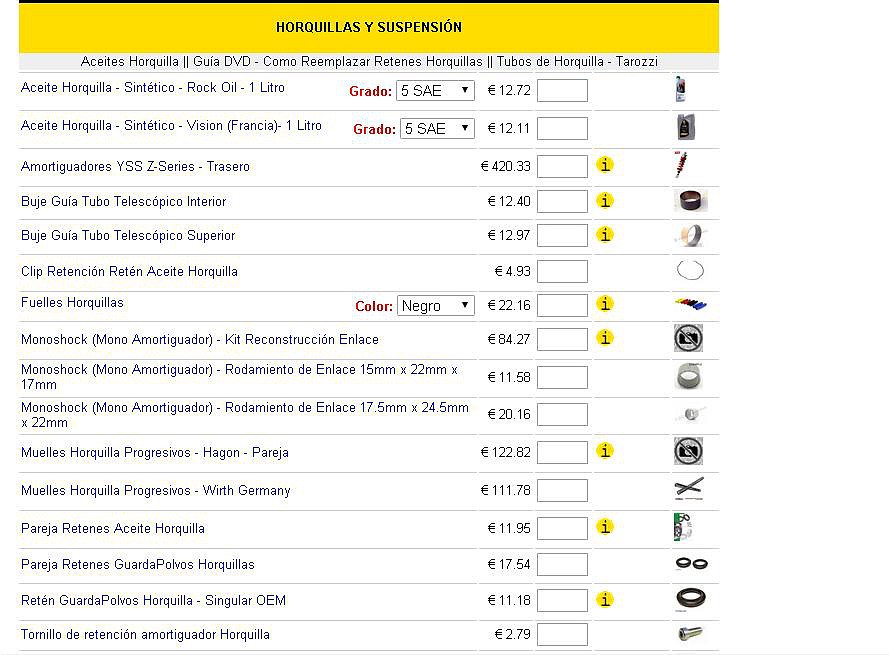This screenshot has height=655, width=889.
Task: Open Grado dropdown for Rock Oil
Action: [435, 91]
